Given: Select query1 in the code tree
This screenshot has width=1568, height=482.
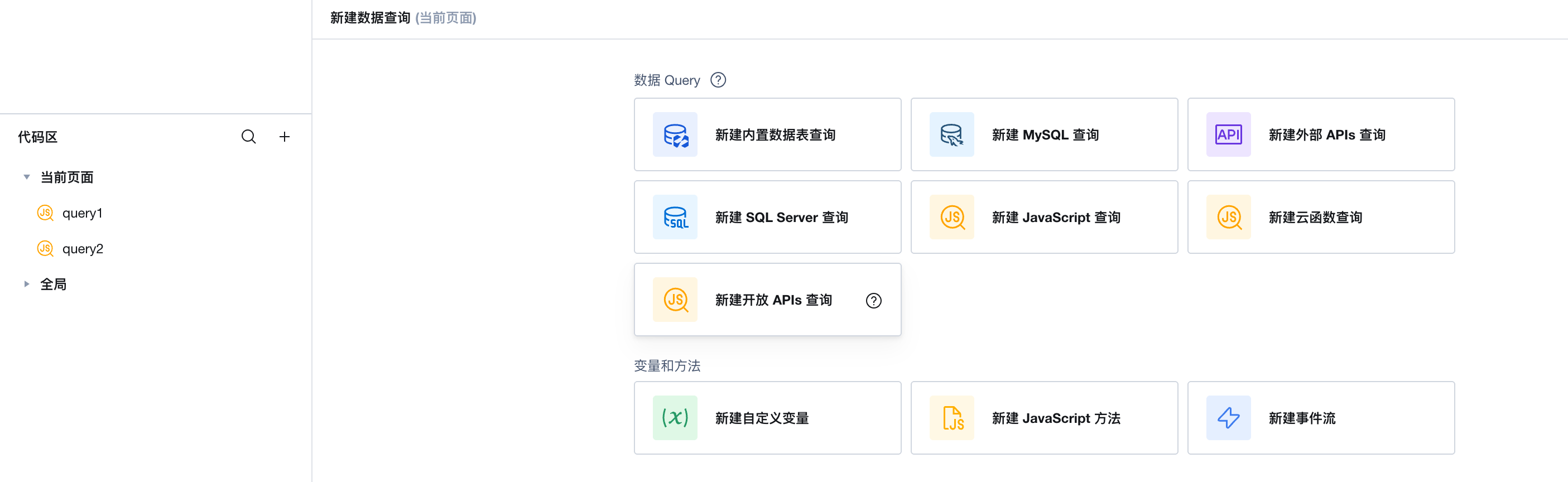Looking at the screenshot, I should pyautogui.click(x=82, y=213).
